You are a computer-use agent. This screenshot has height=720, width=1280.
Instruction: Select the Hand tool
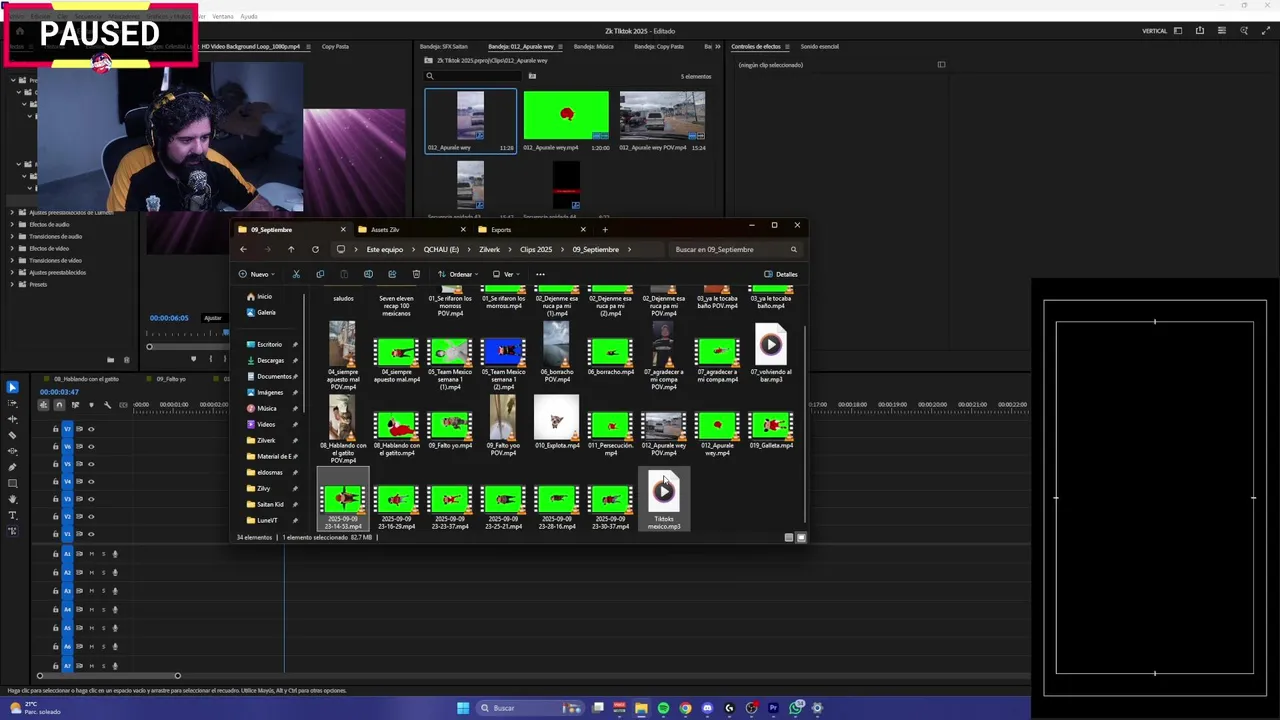click(x=13, y=499)
